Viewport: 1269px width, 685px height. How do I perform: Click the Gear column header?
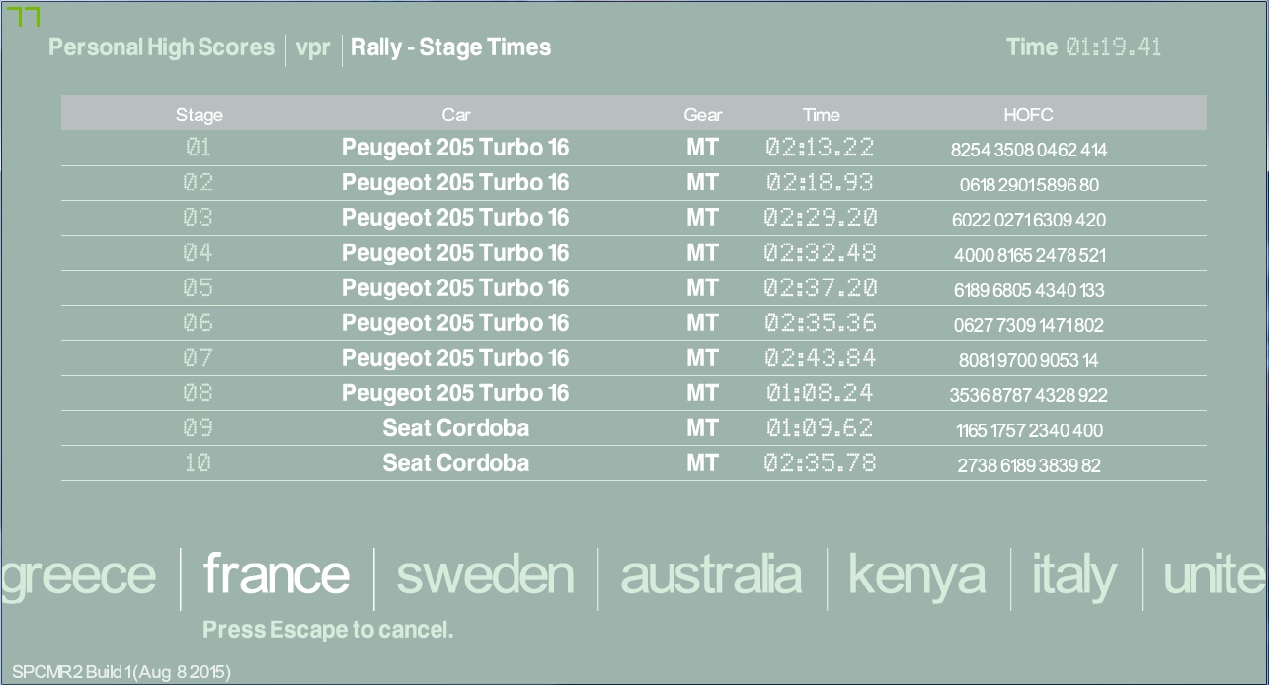[x=702, y=115]
